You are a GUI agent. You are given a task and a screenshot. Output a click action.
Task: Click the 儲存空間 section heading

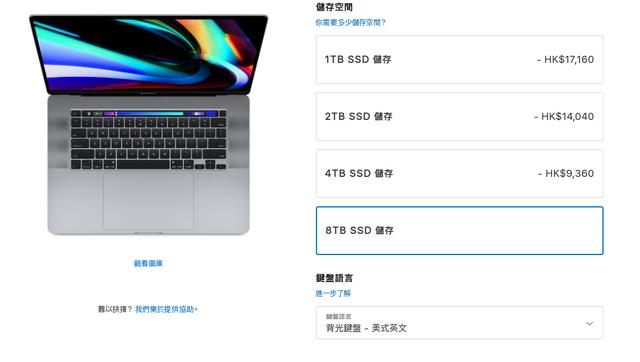[x=334, y=7]
